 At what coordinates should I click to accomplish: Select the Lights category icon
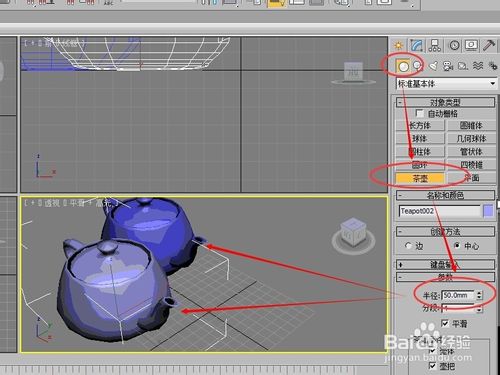433,66
